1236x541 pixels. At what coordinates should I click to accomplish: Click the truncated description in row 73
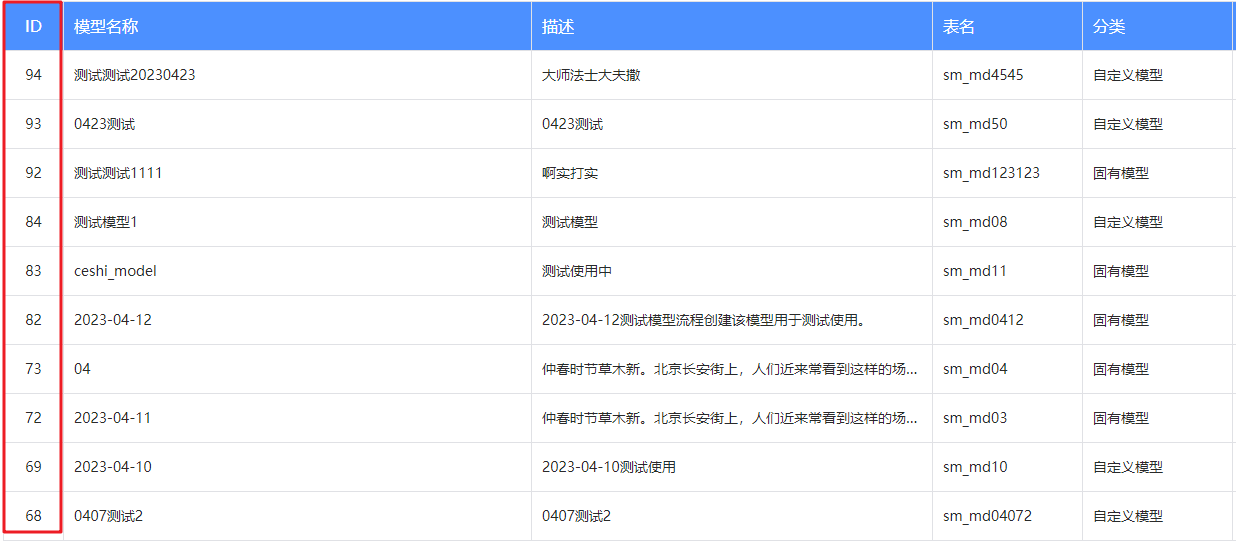(x=729, y=369)
